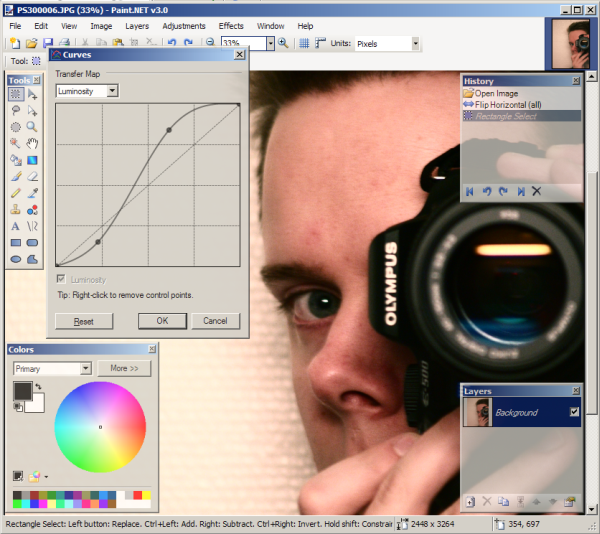600x534 pixels.
Task: Click the Undo button in History panel
Action: click(486, 191)
